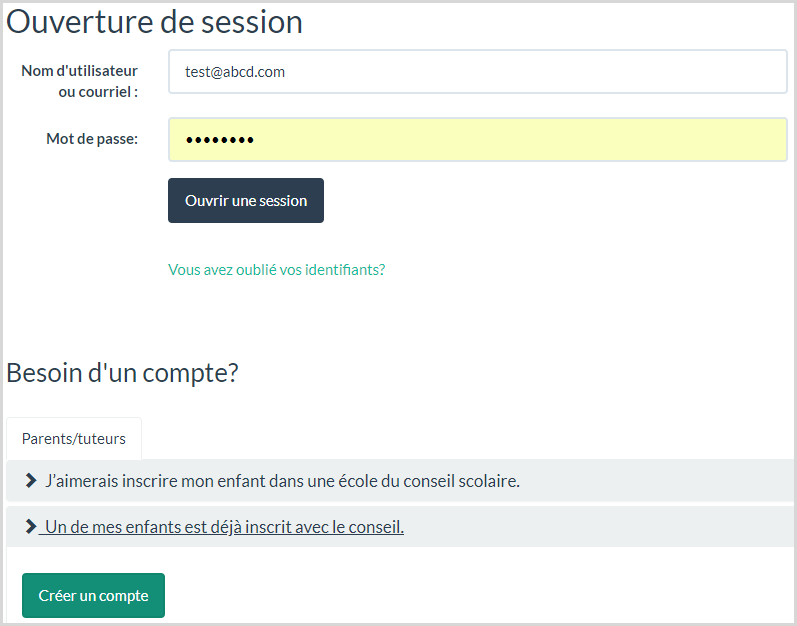The image size is (797, 626).
Task: Click the "Mot de passe" label
Action: pyautogui.click(x=92, y=139)
